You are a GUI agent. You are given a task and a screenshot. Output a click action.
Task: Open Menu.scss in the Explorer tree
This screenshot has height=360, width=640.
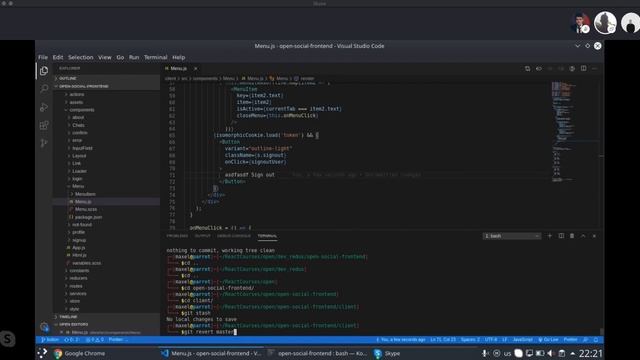click(86, 209)
